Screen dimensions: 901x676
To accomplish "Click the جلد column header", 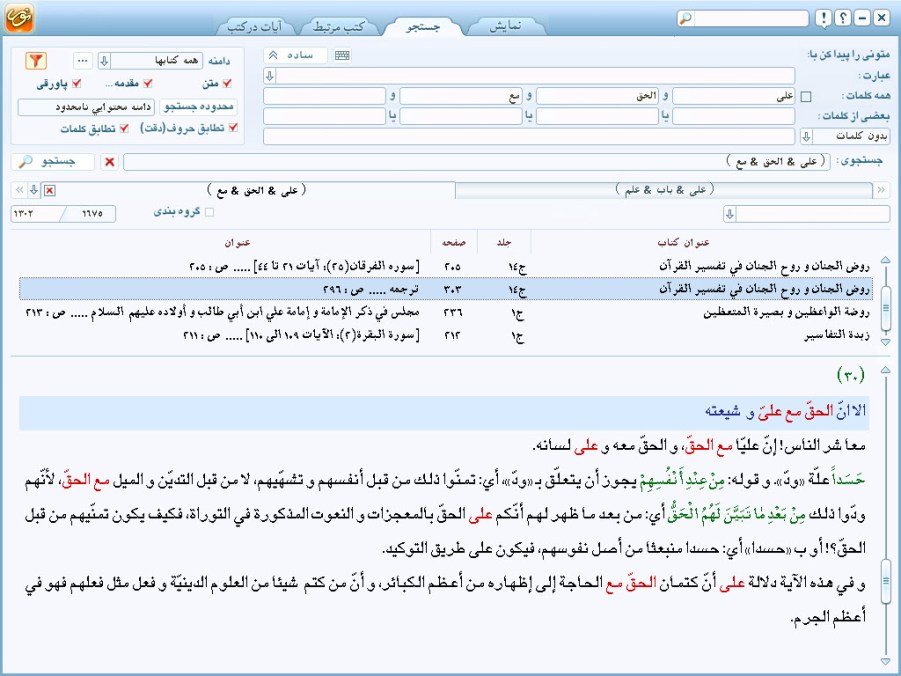I will coord(504,243).
